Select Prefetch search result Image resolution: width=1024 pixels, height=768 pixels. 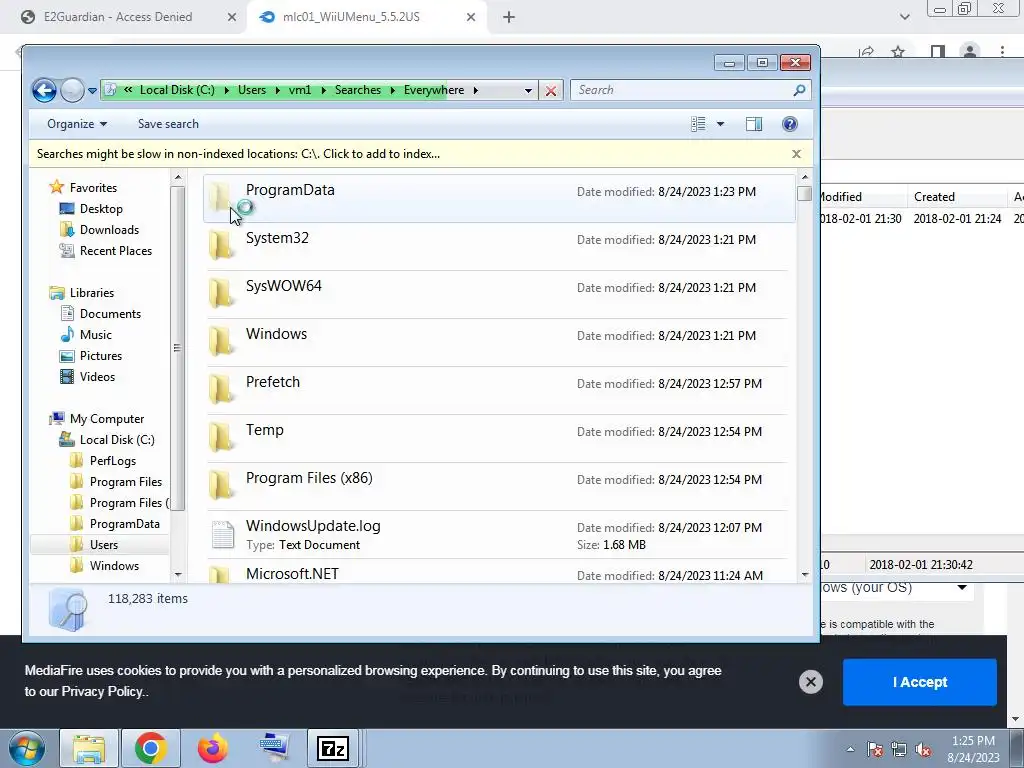[499, 391]
